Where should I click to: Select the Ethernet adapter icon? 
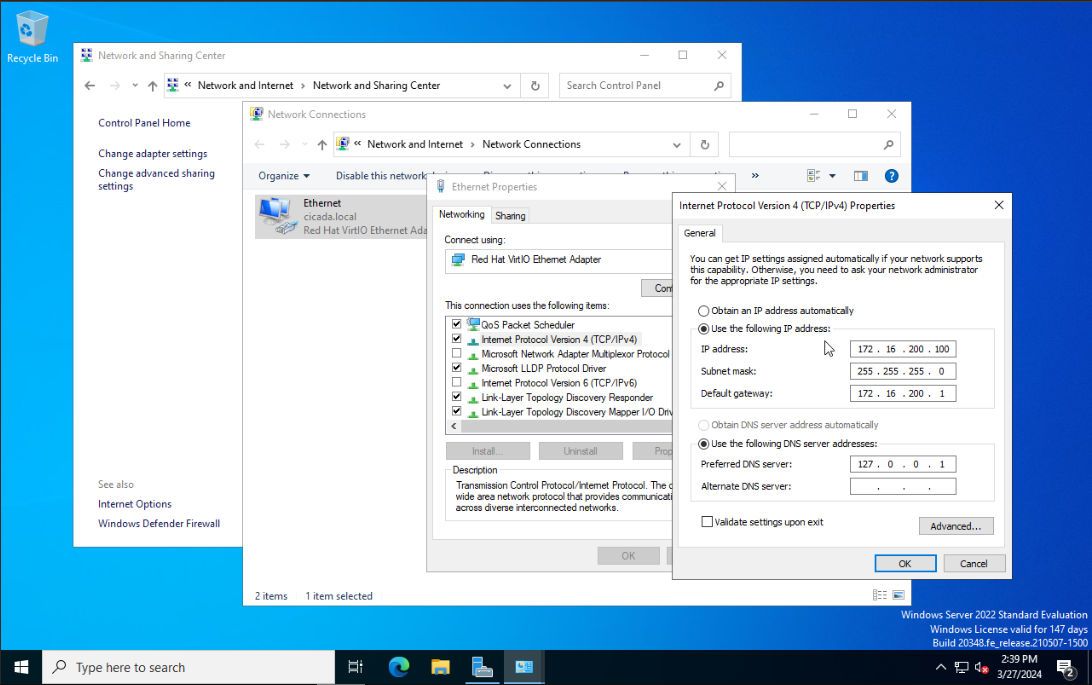[276, 216]
